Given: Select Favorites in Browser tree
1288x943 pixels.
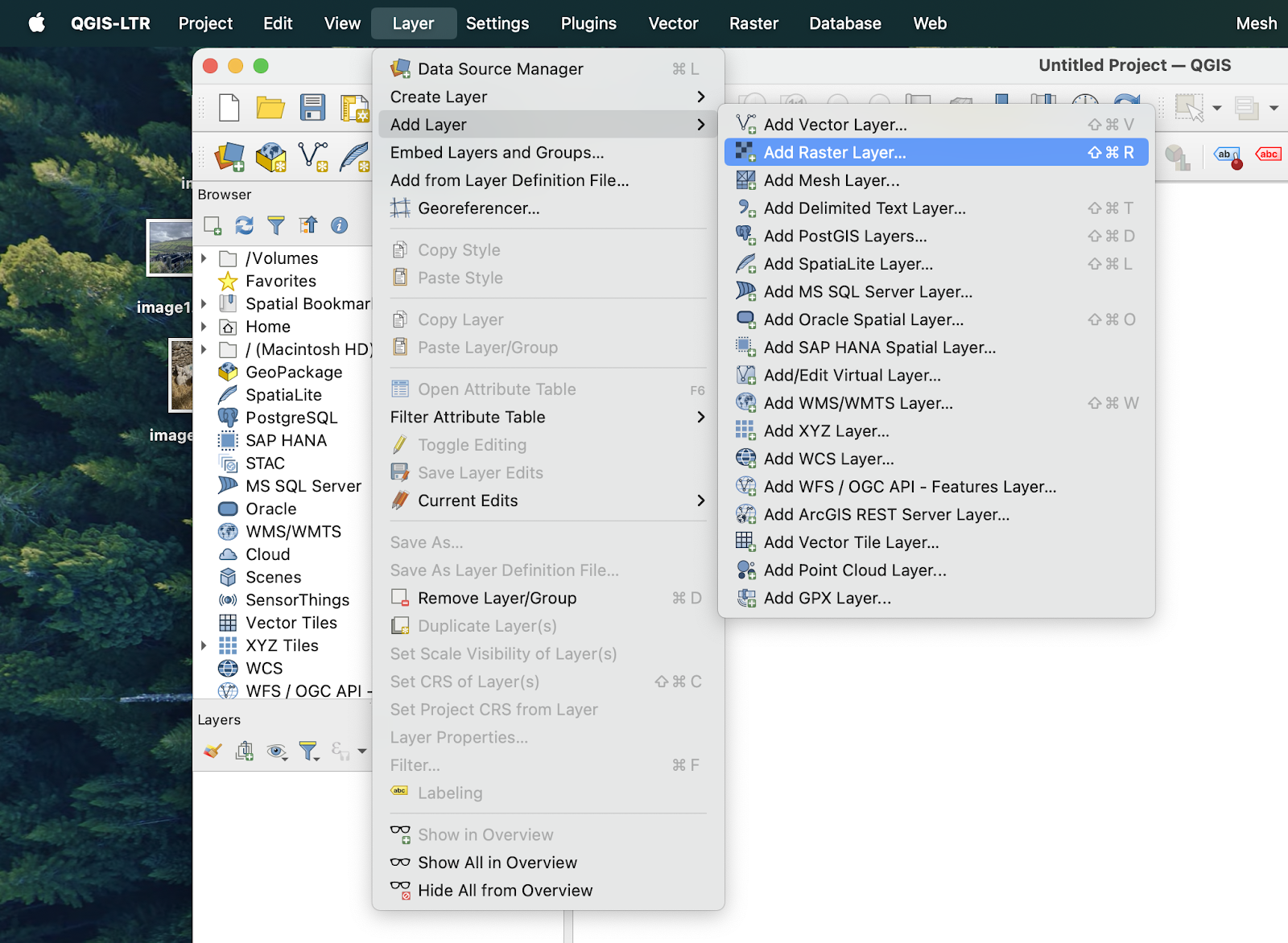Looking at the screenshot, I should tap(281, 281).
